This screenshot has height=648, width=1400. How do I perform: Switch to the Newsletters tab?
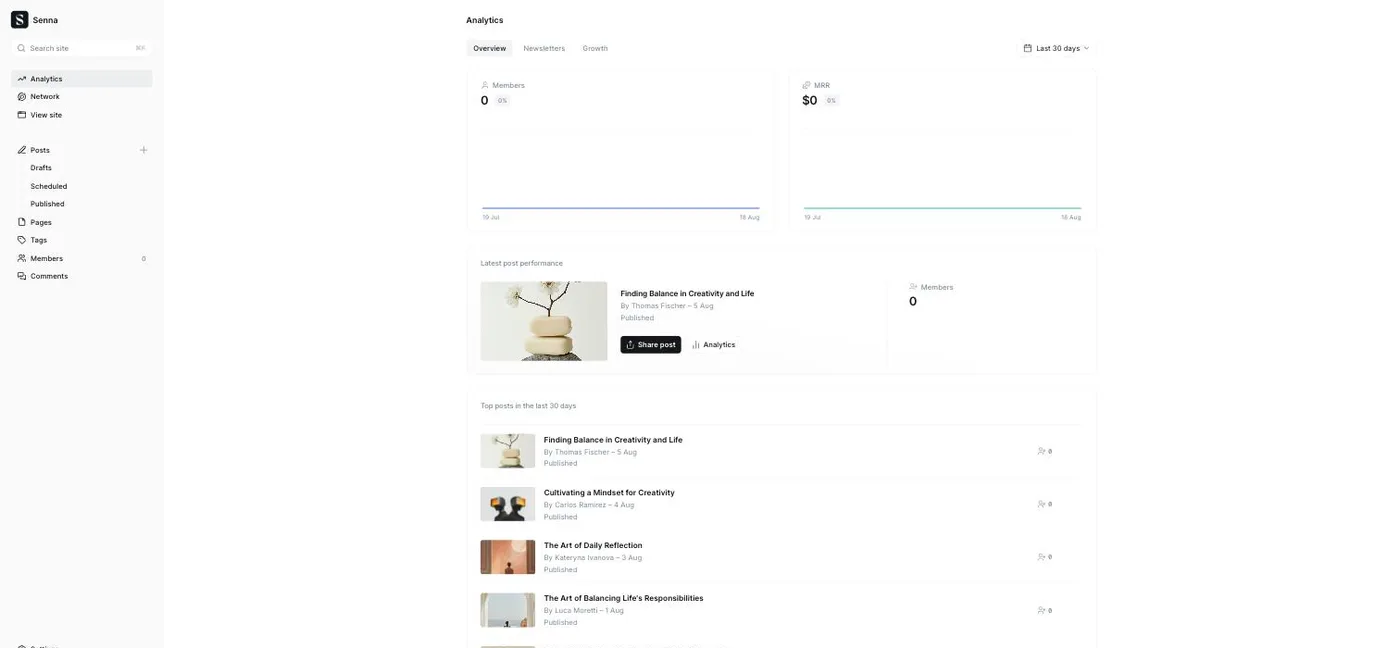coord(544,48)
